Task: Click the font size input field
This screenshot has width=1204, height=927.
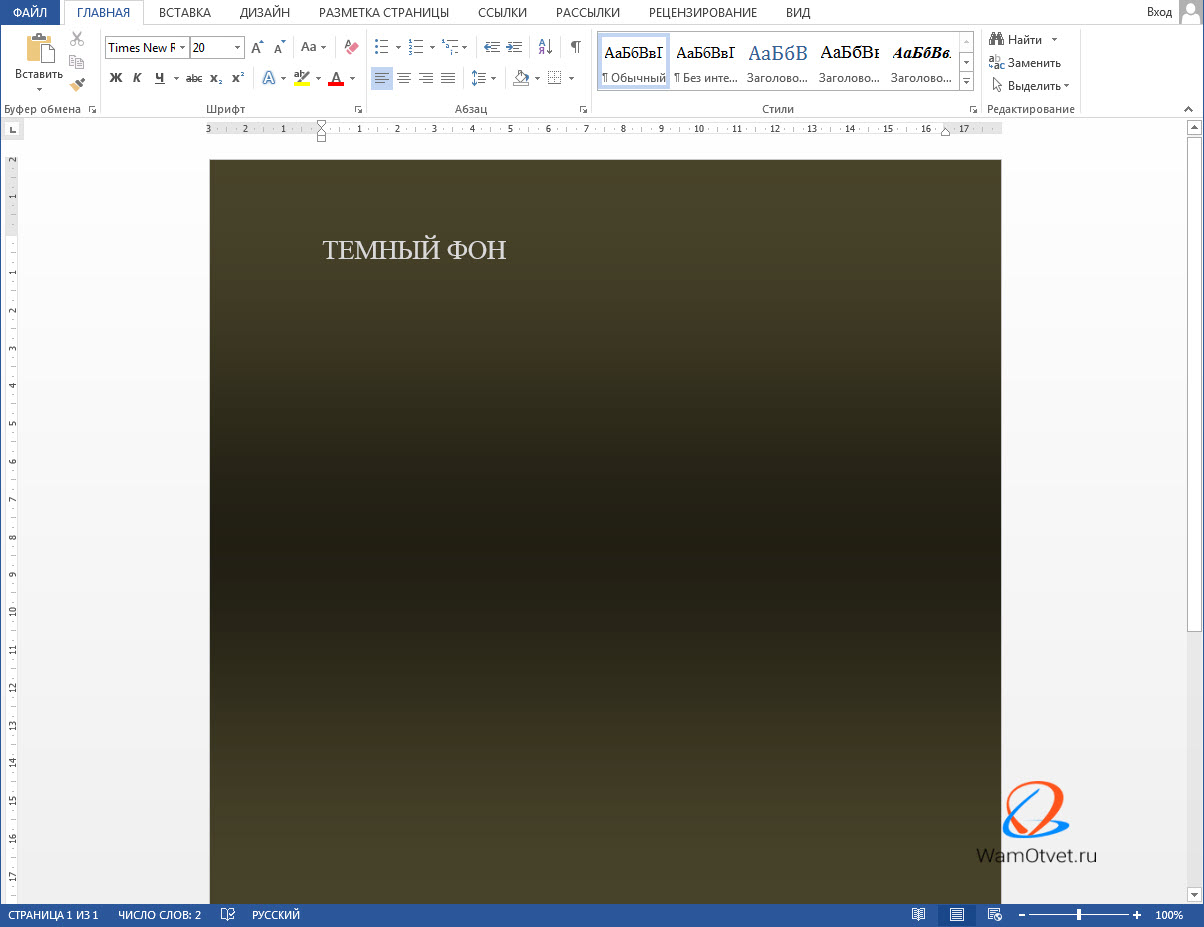Action: [x=211, y=47]
